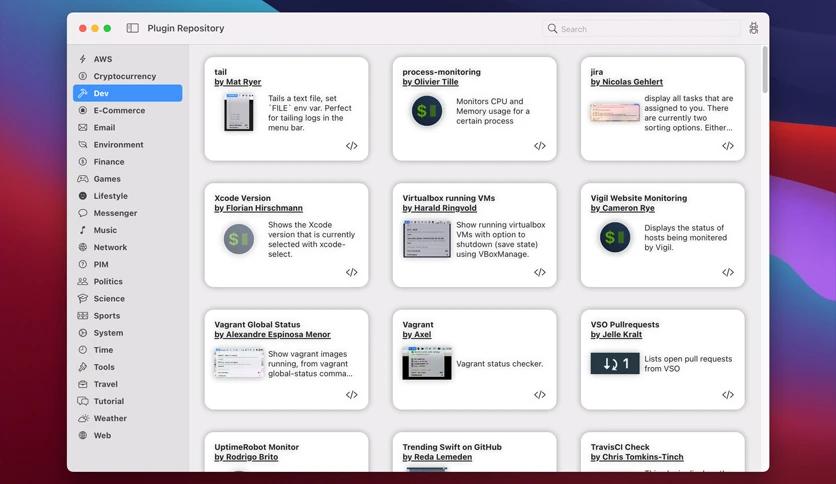Screen dimensions: 836x484
Task: Click the Weather cloud icon
Action: click(83, 418)
